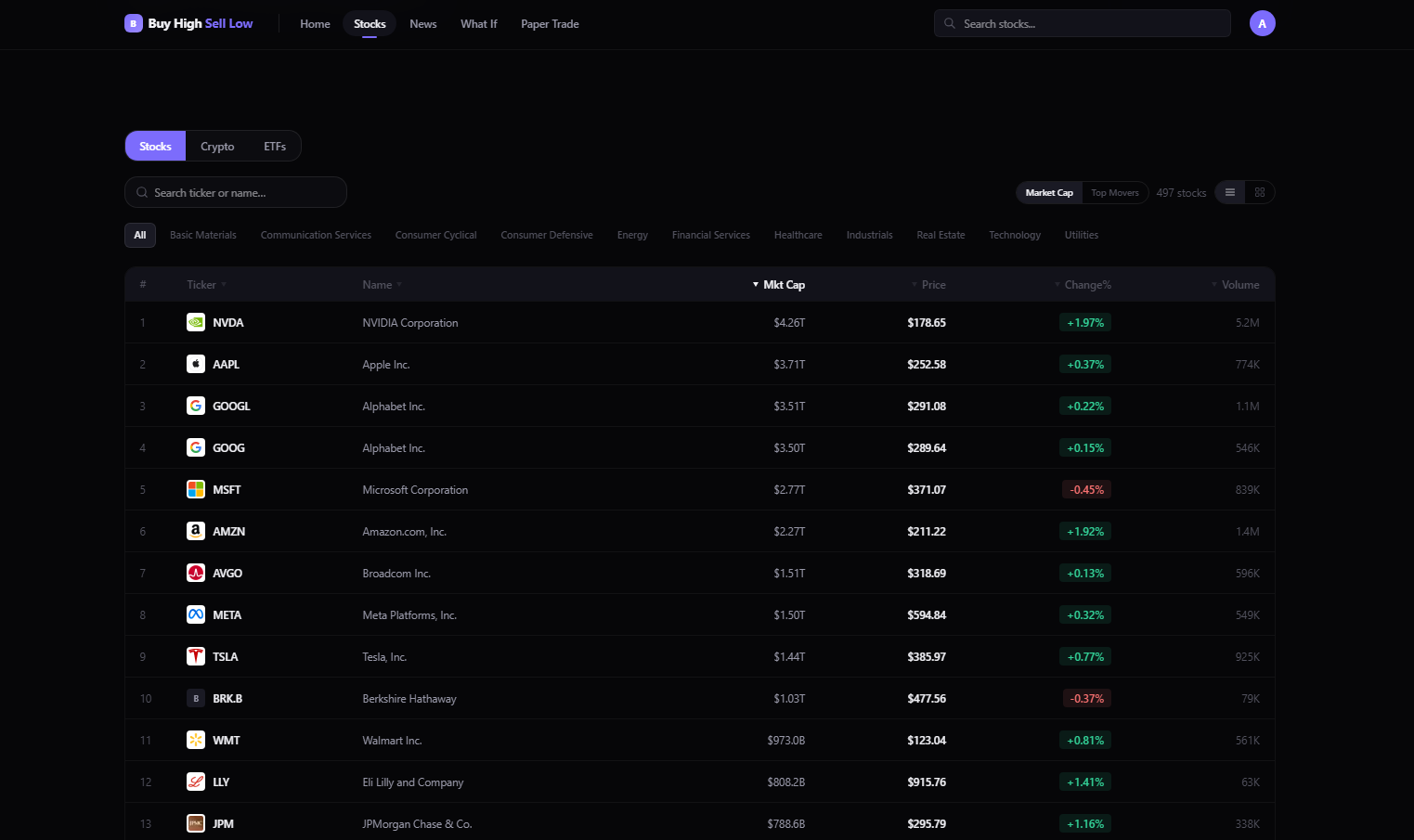Click the magnifier icon in top search bar

tap(950, 23)
